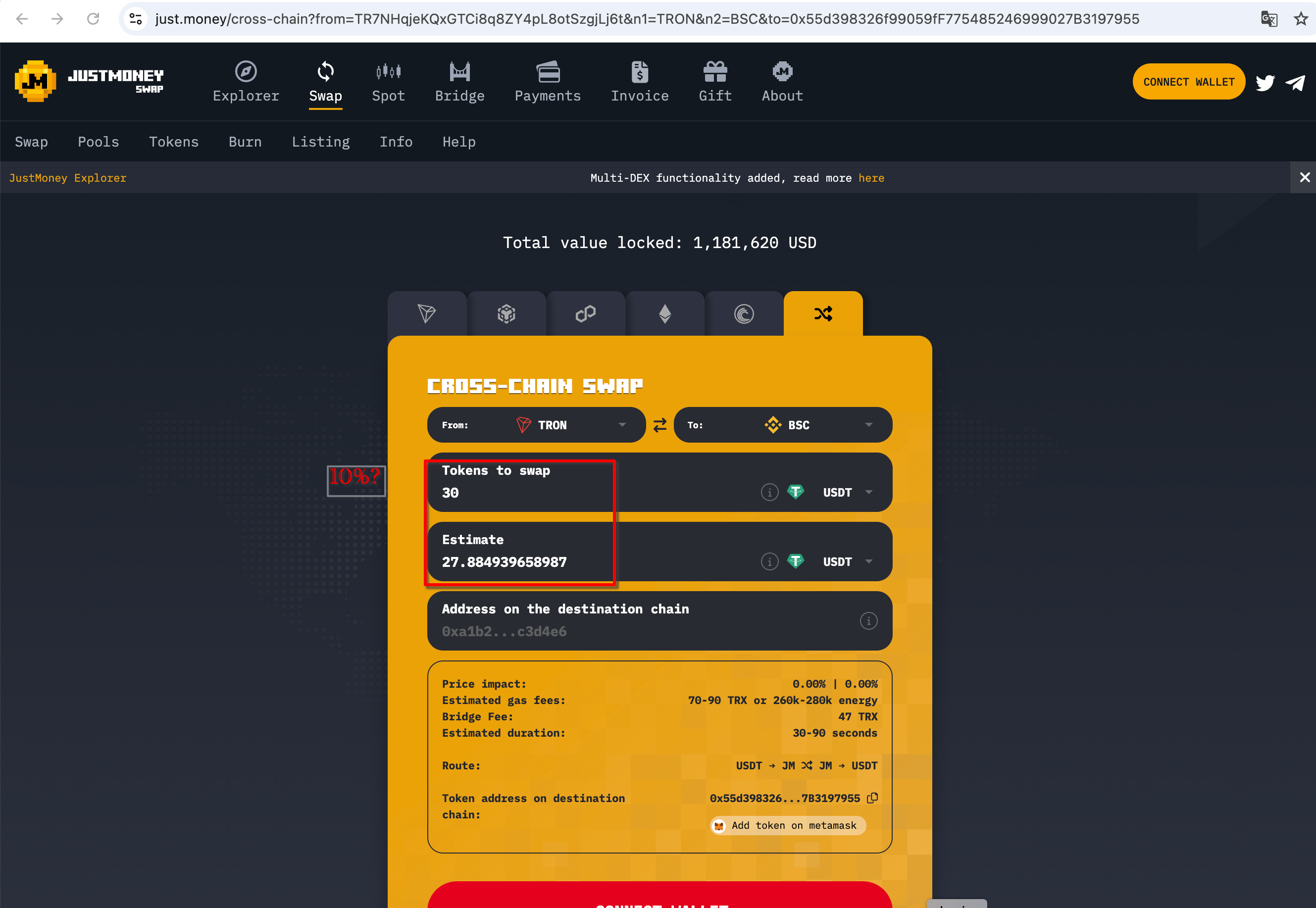1316x908 pixels.
Task: Select the BitTorrent chain tab icon
Action: pos(744,313)
